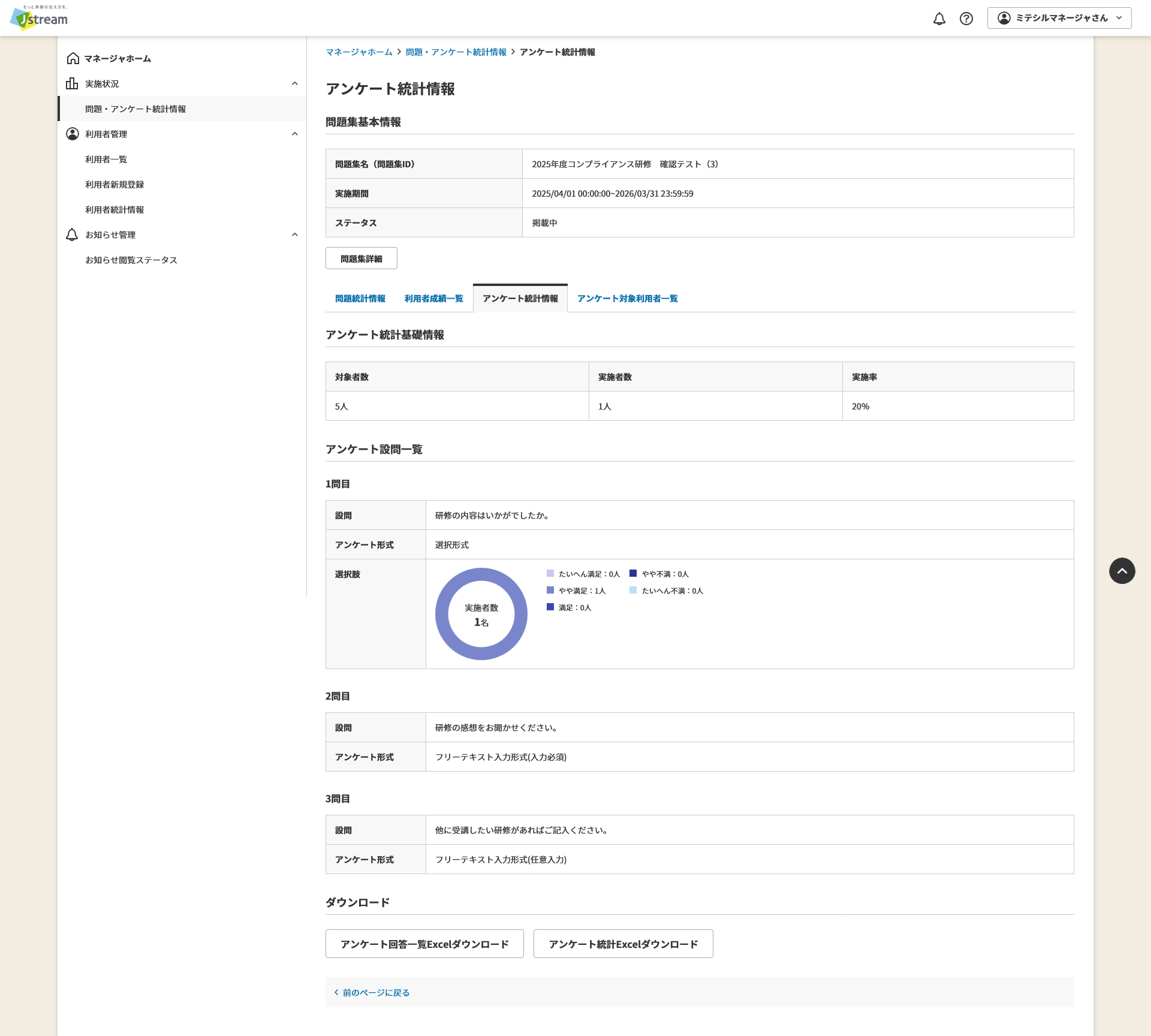This screenshot has height=1036, width=1151.
Task: Click the やや満足 legend color swatch
Action: [x=550, y=591]
